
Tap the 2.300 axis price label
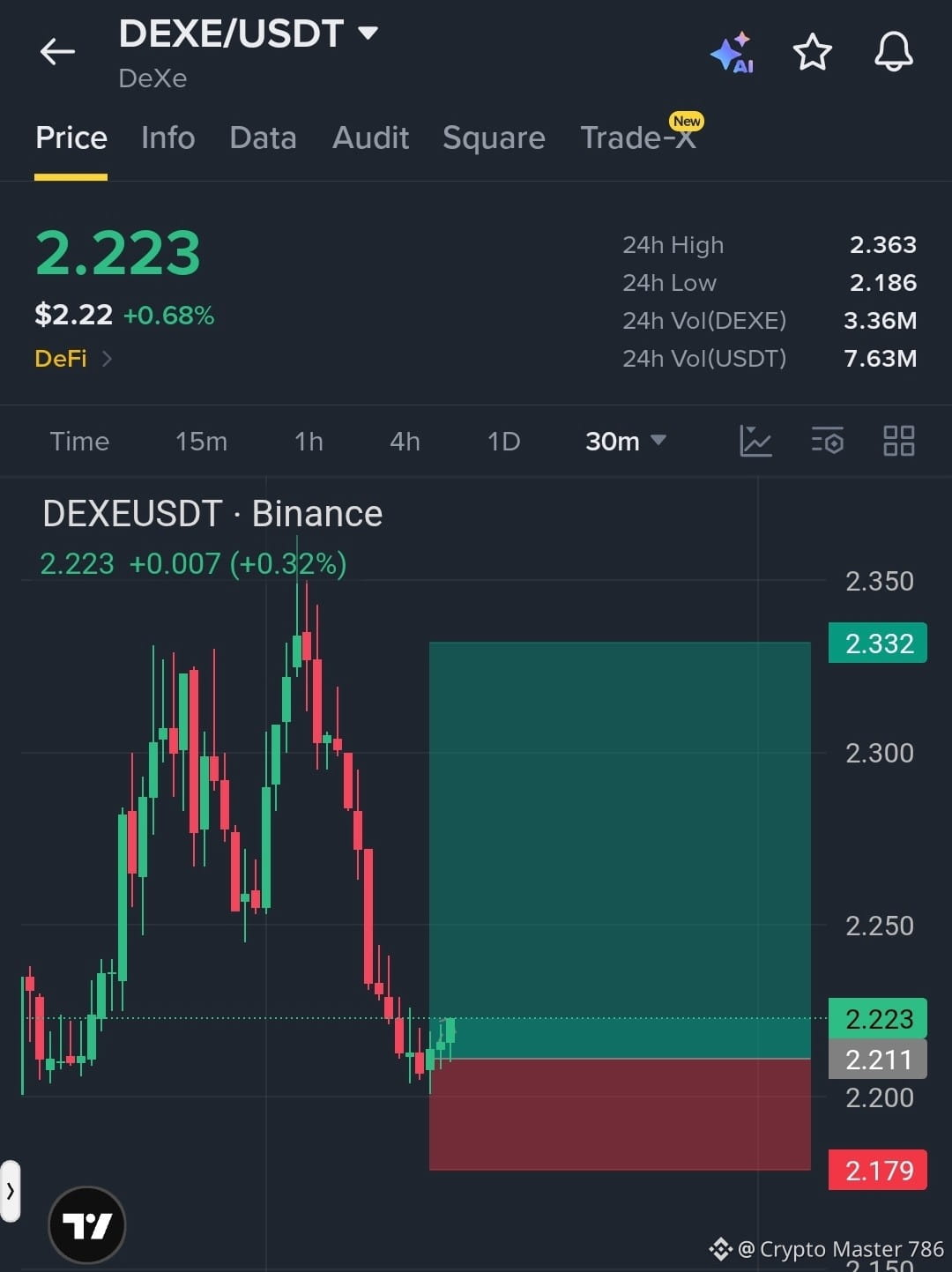[x=879, y=753]
